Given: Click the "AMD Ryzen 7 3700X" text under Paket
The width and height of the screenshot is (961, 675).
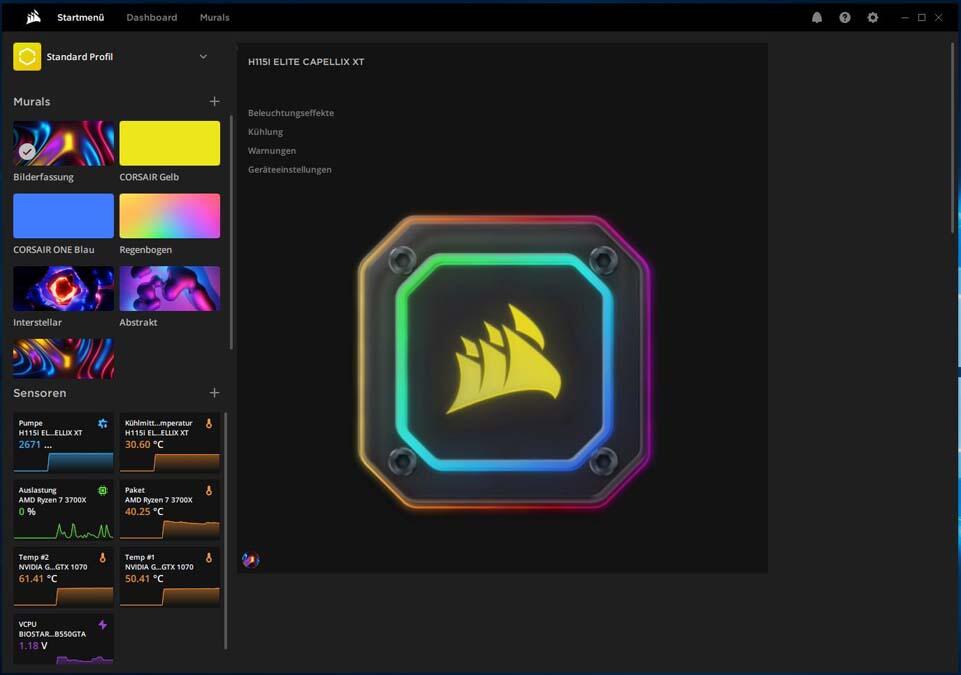Looking at the screenshot, I should click(159, 500).
